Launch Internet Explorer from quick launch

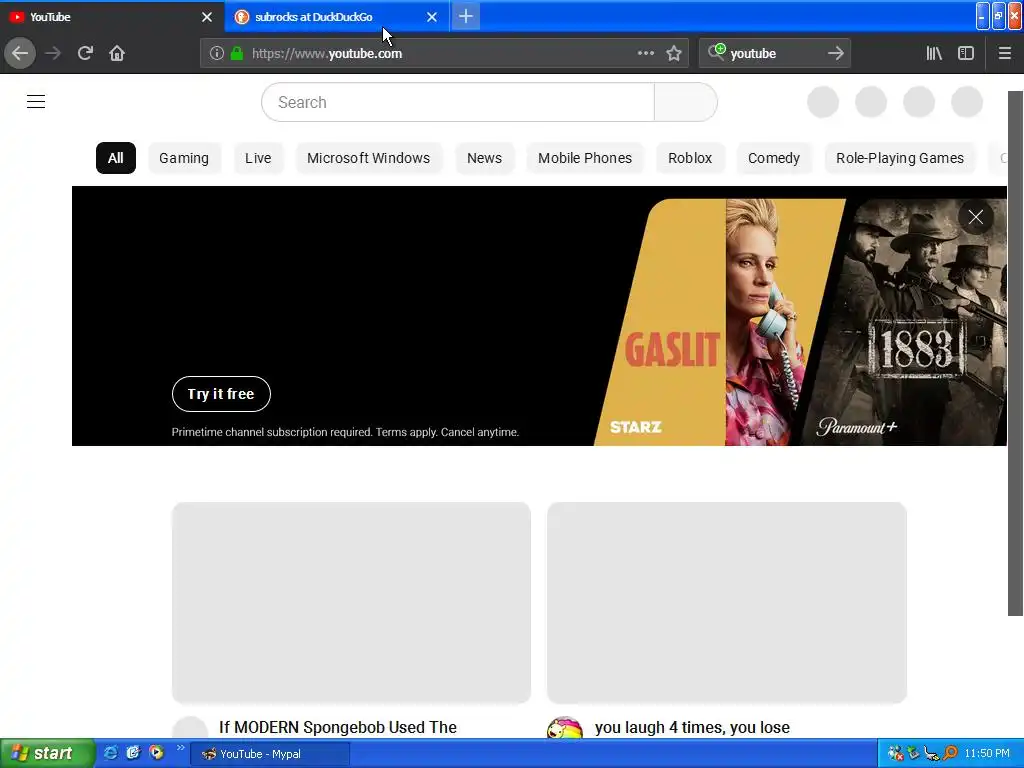110,753
